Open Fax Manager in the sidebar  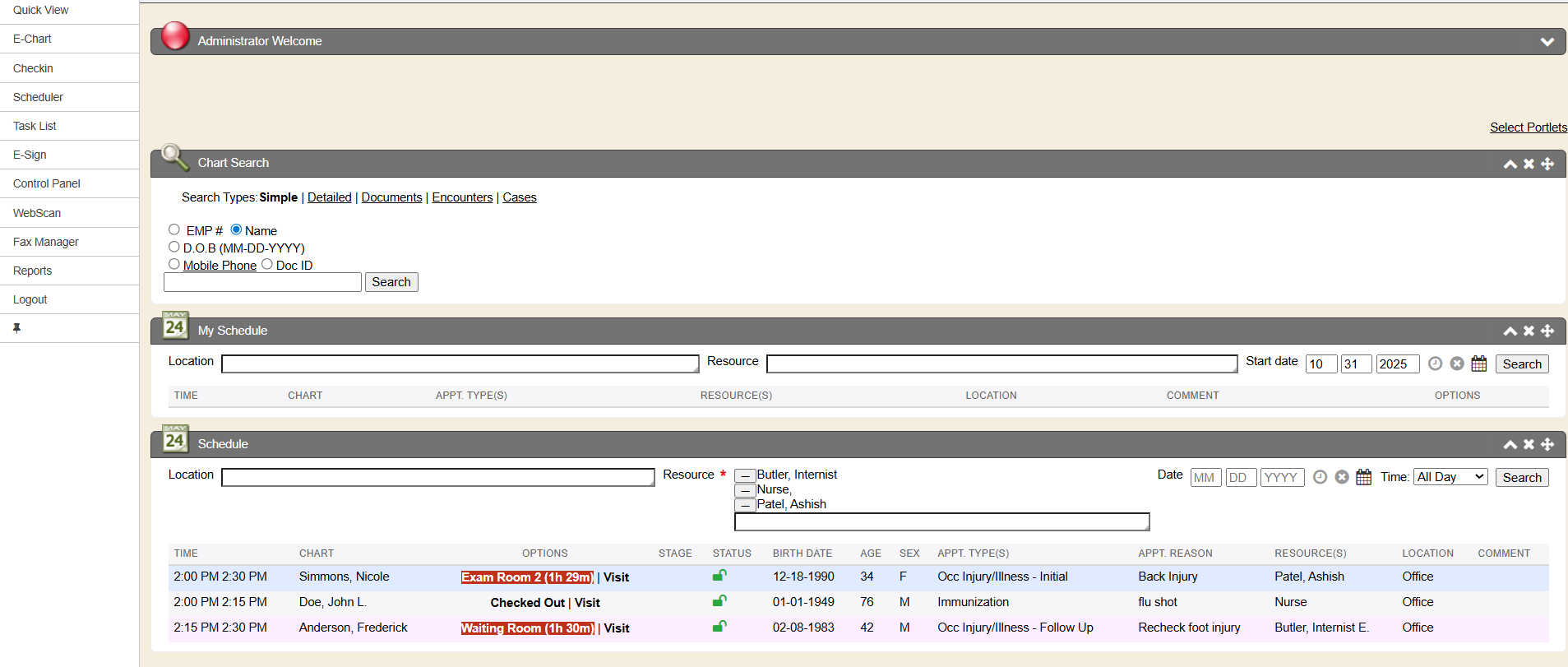point(46,242)
